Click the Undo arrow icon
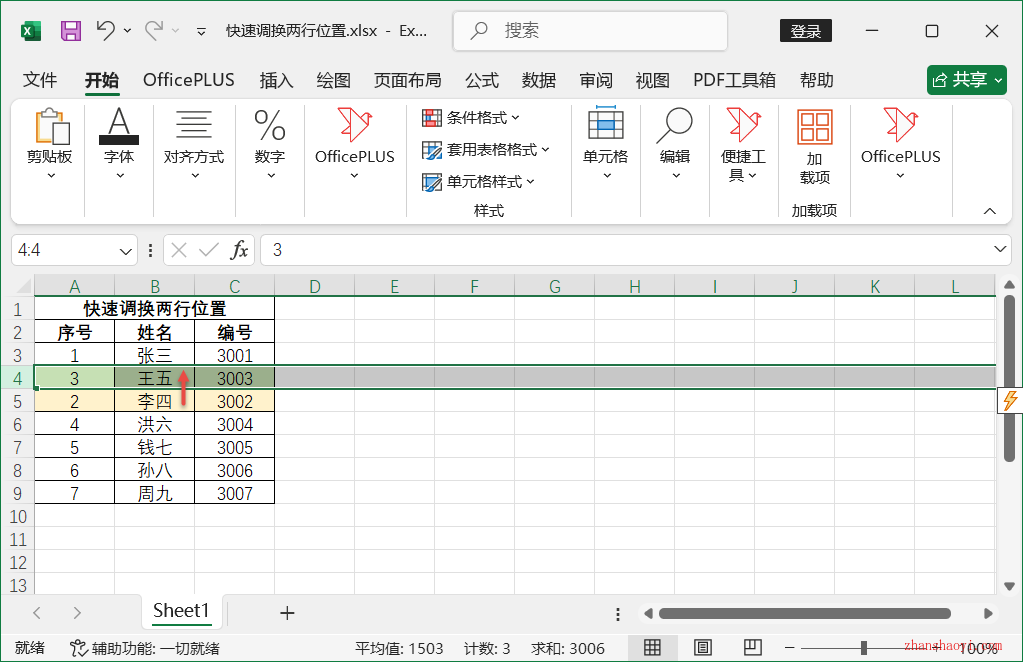Viewport: 1023px width, 662px height. (x=106, y=30)
